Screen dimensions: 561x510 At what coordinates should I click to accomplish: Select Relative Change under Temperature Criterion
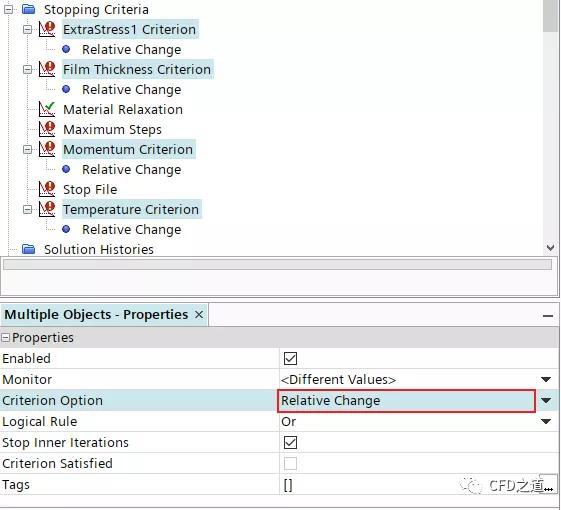tap(131, 229)
